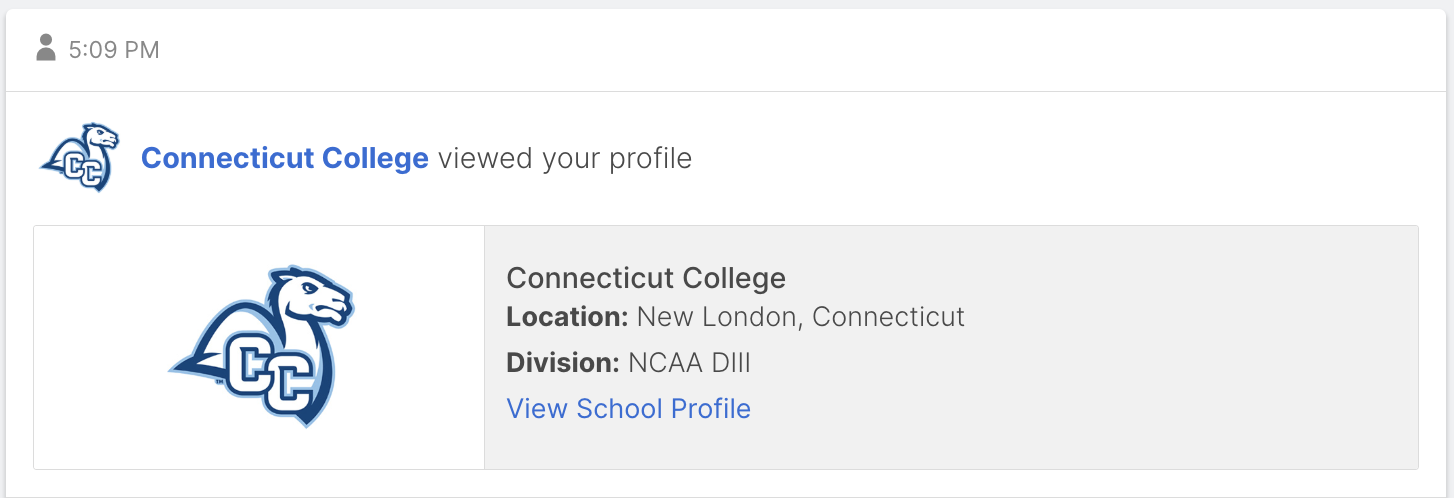Click the word 'College' in the blue link

pos(369,158)
